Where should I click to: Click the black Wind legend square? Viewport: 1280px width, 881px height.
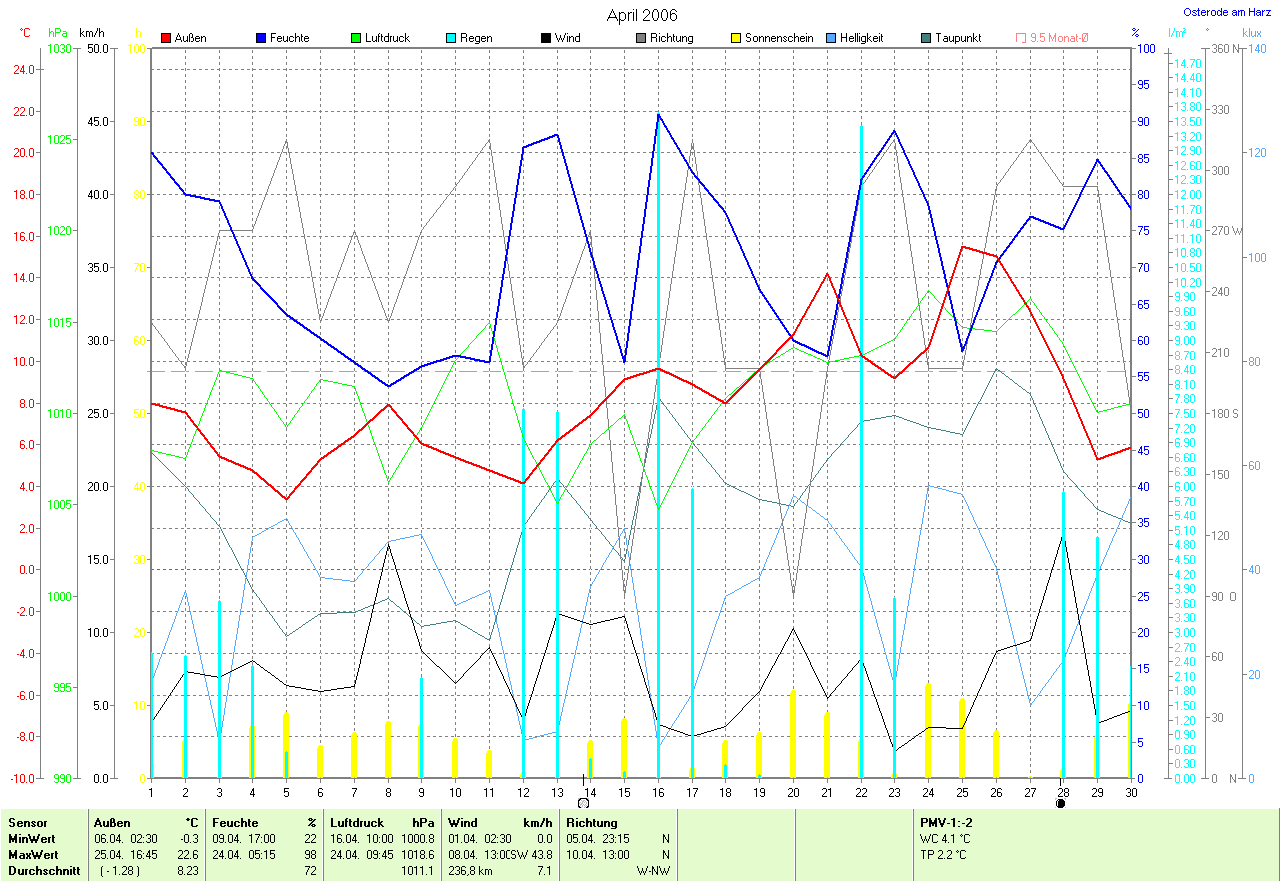(546, 38)
